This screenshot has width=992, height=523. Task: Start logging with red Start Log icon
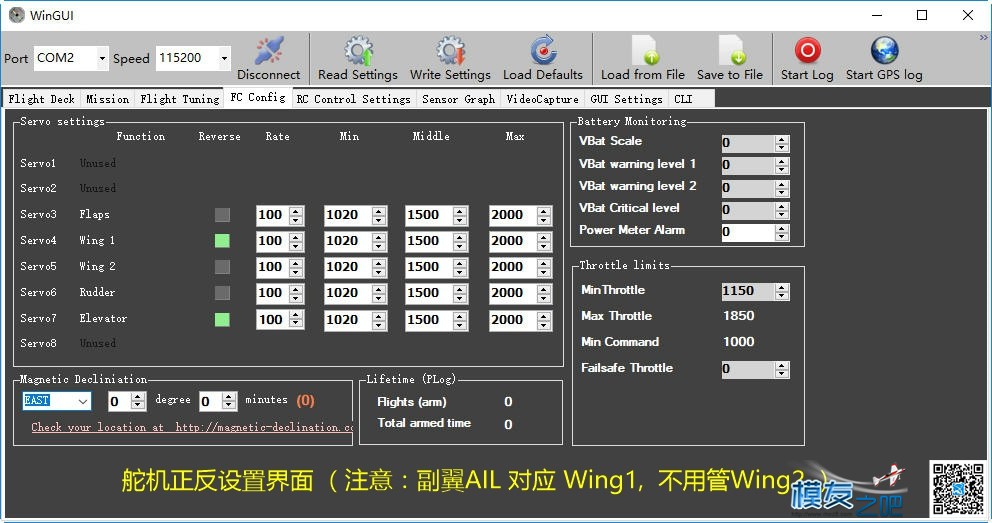(x=807, y=51)
